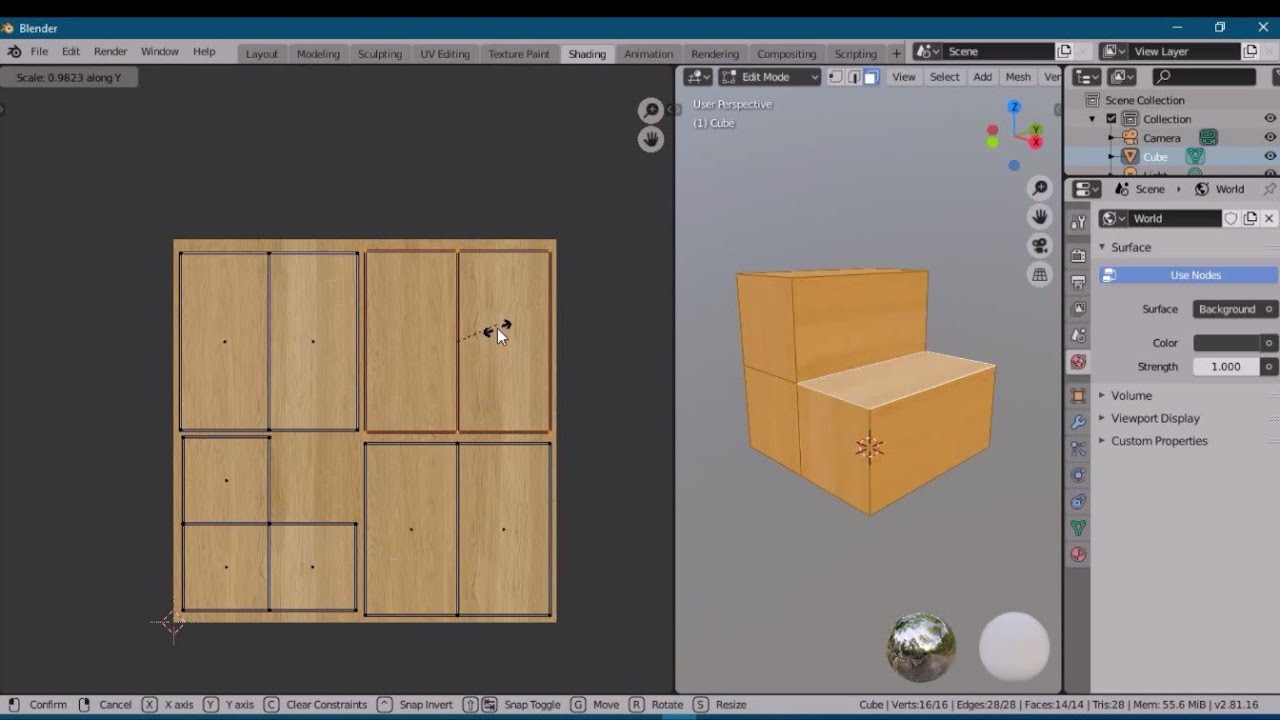Open the World properties tab
The width and height of the screenshot is (1280, 720).
[1078, 362]
